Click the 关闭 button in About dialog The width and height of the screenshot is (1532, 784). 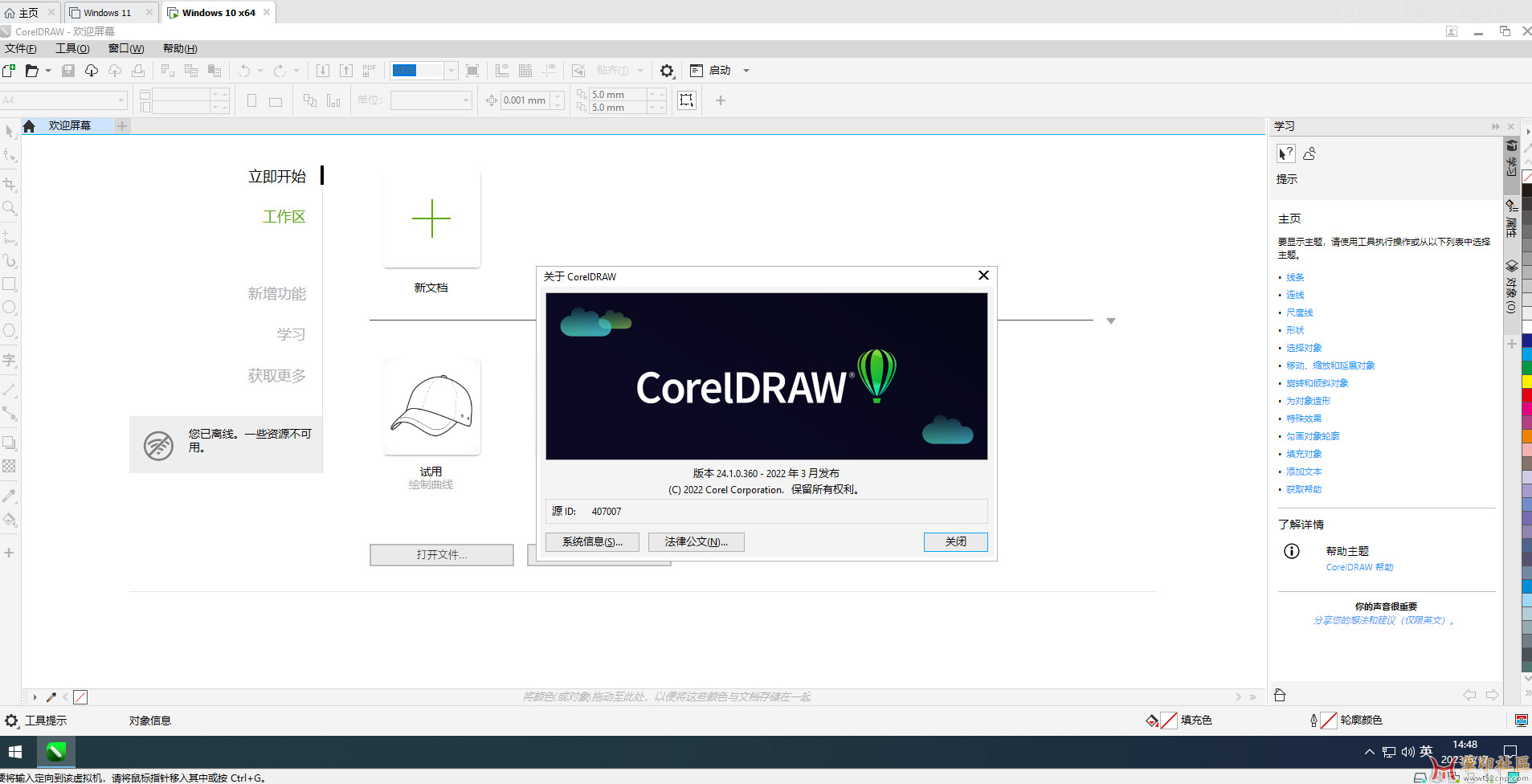[956, 542]
